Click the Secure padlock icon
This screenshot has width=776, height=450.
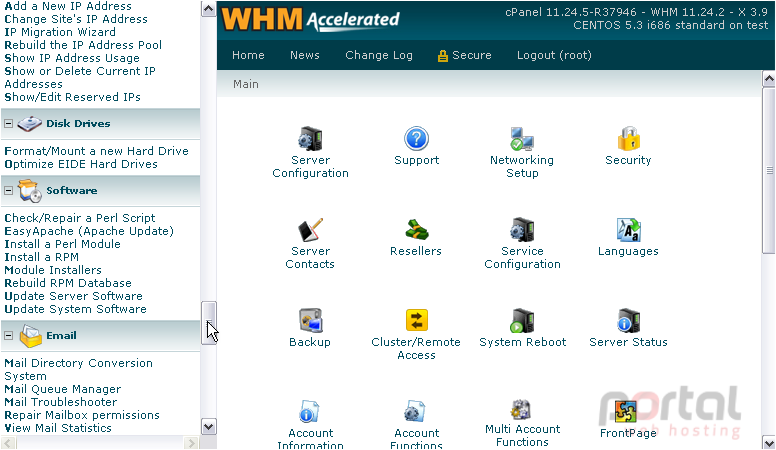tap(442, 56)
